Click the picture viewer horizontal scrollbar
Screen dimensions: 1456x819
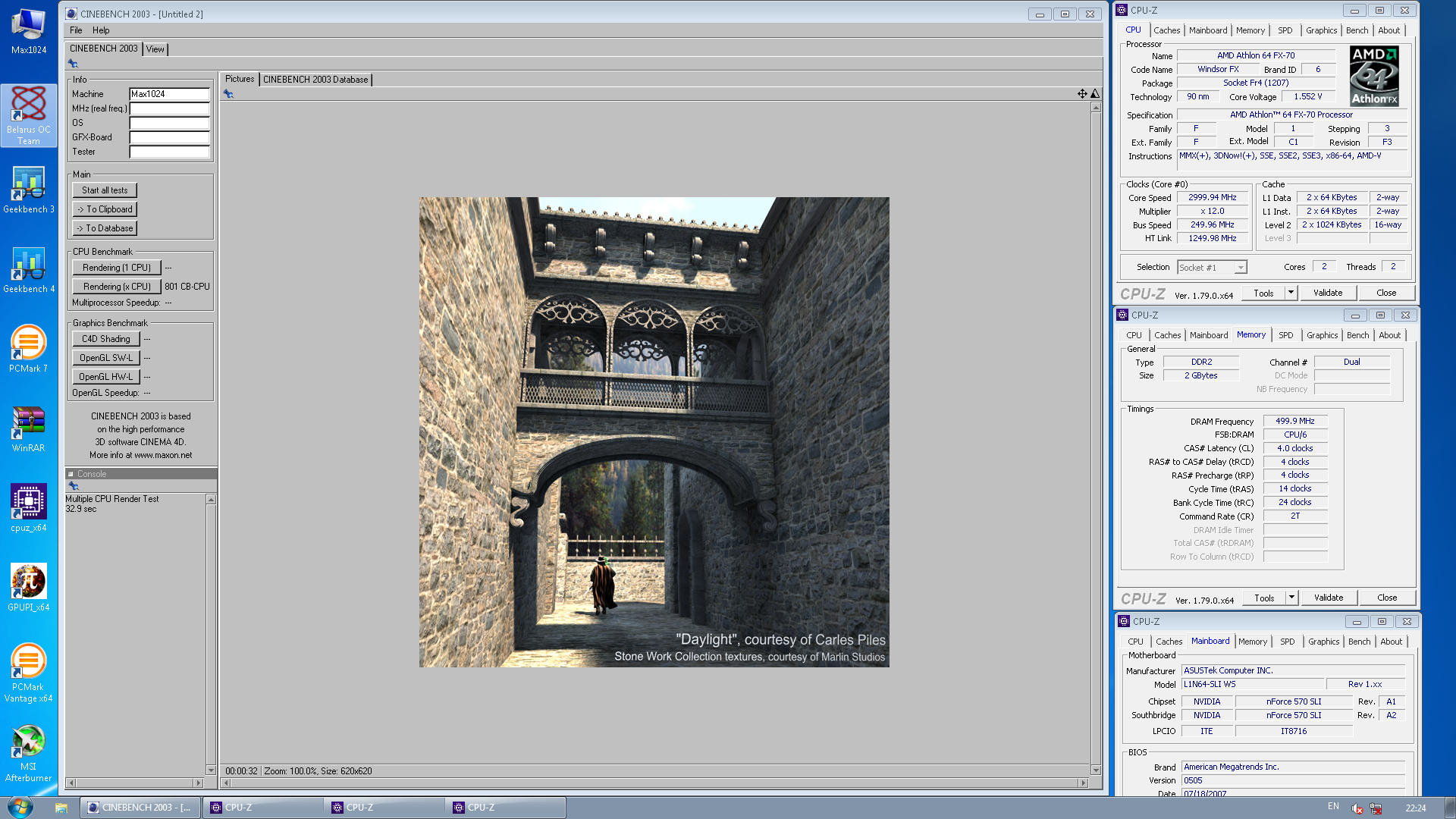654,783
